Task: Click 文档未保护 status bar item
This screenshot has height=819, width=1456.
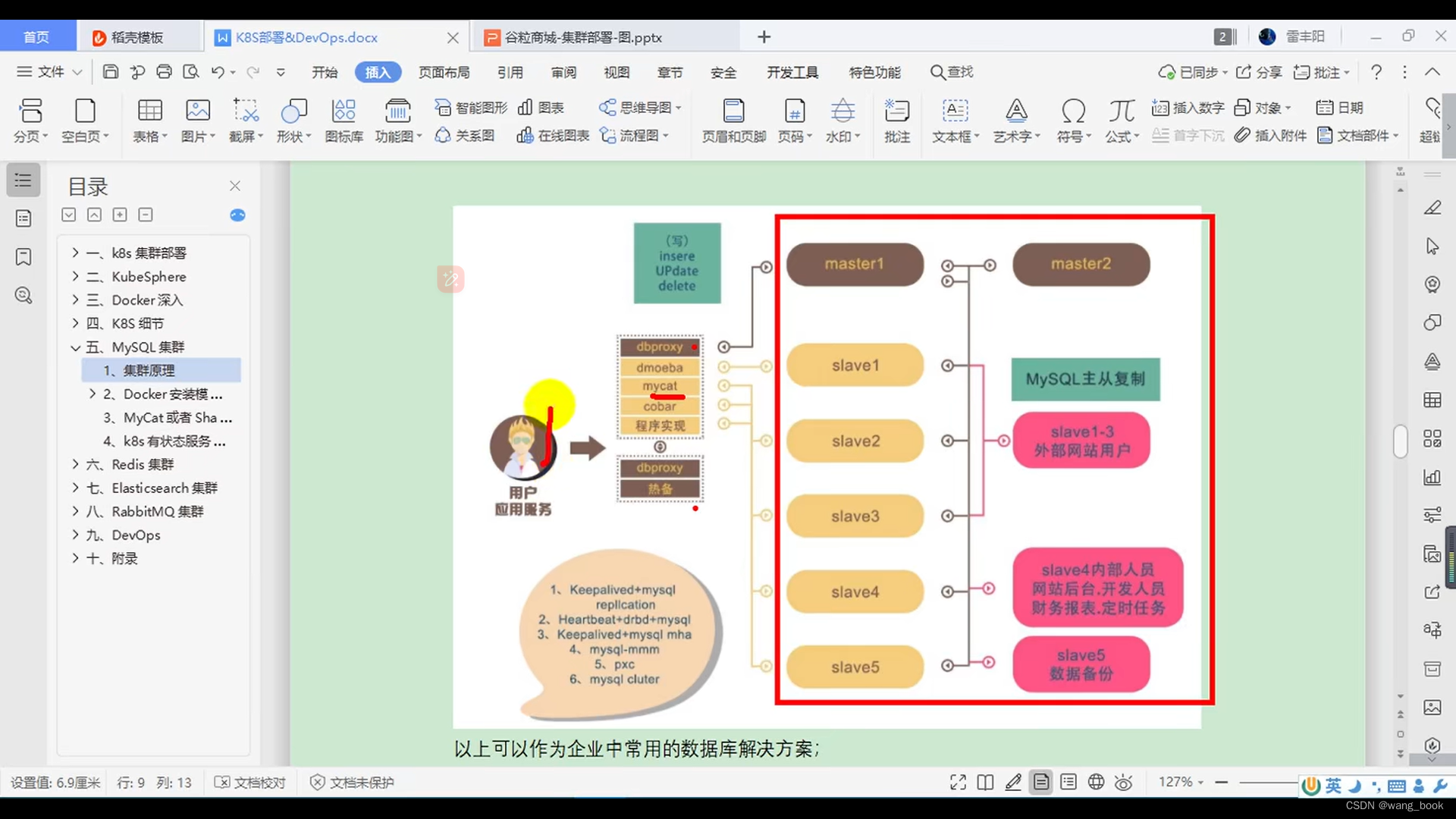Action: (353, 782)
